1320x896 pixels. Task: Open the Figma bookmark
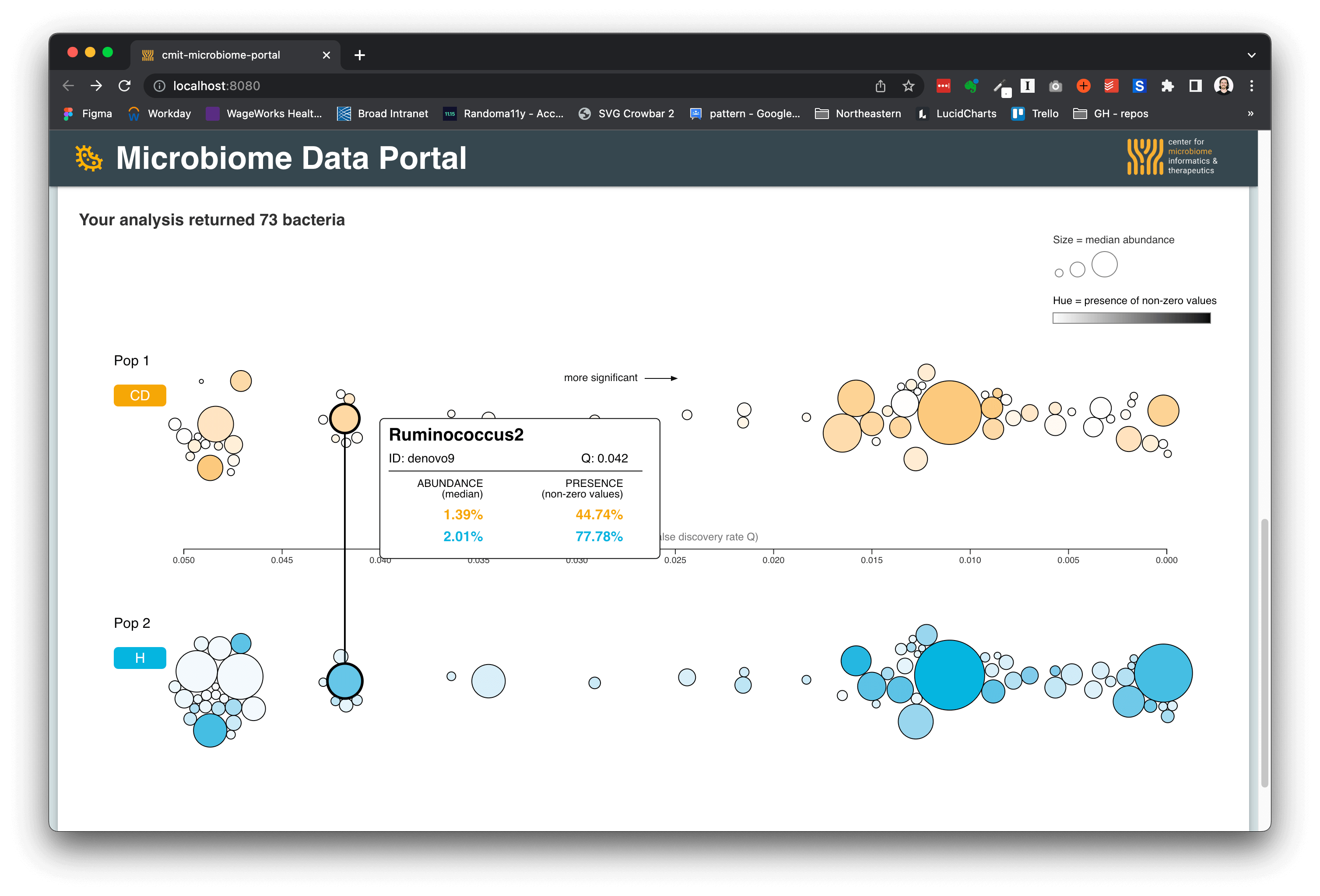88,114
